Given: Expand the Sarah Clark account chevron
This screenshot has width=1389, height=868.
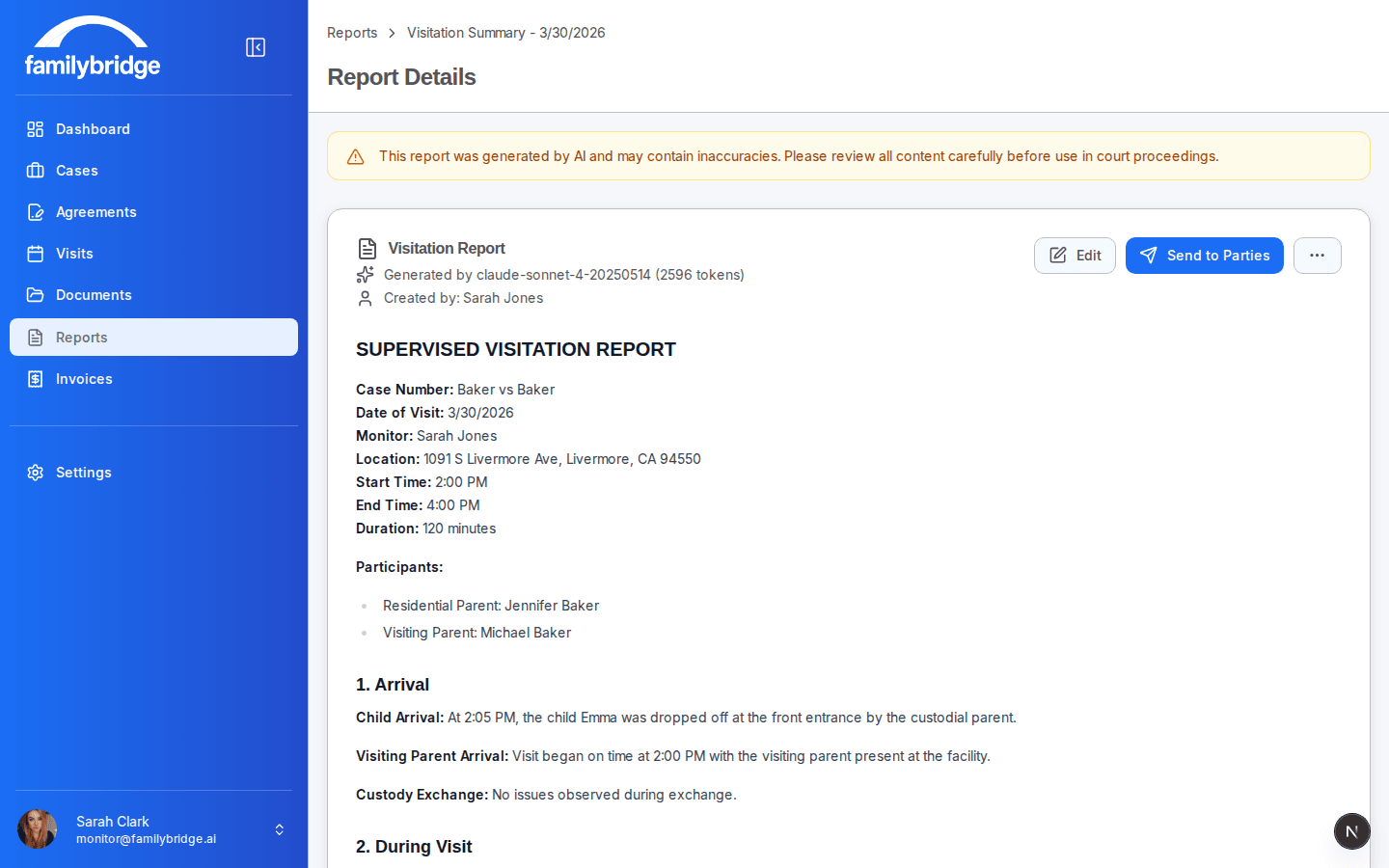Looking at the screenshot, I should (x=279, y=829).
